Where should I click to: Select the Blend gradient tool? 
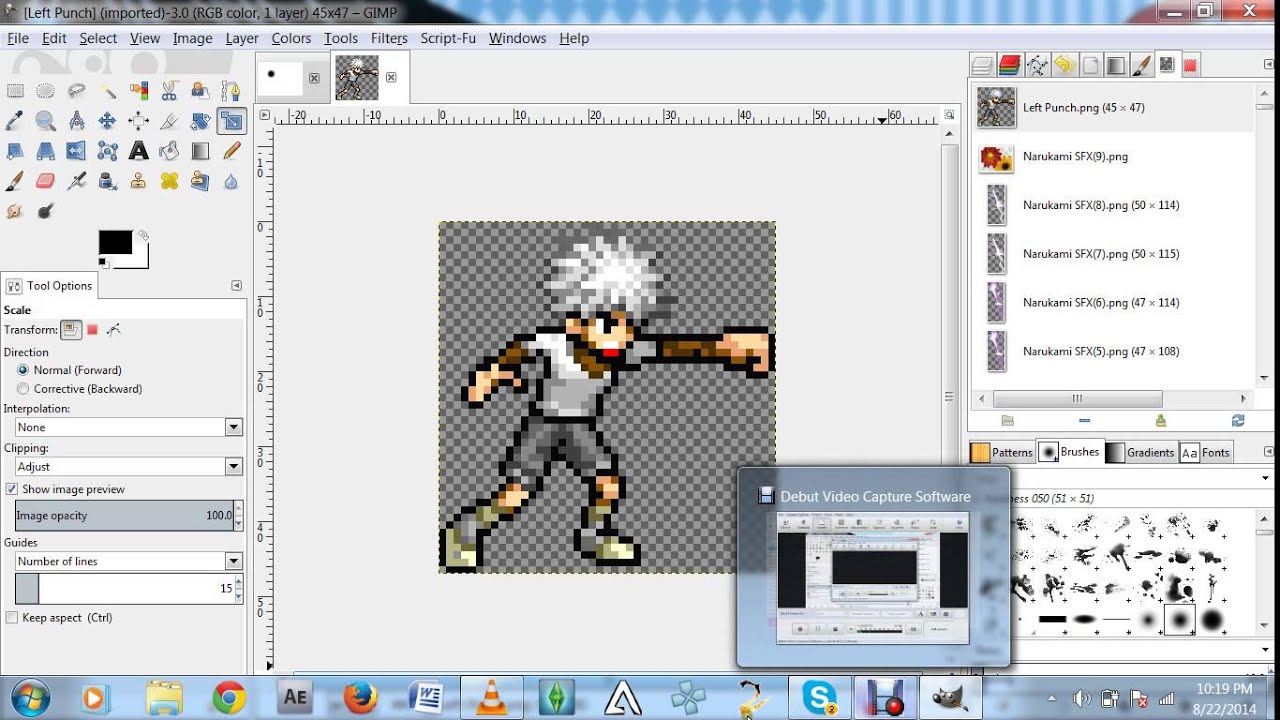coord(200,151)
